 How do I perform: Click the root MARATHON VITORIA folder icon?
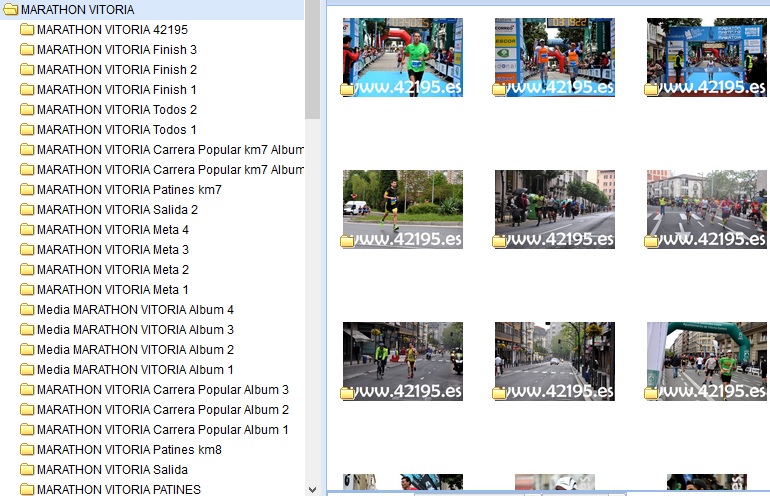tap(11, 10)
